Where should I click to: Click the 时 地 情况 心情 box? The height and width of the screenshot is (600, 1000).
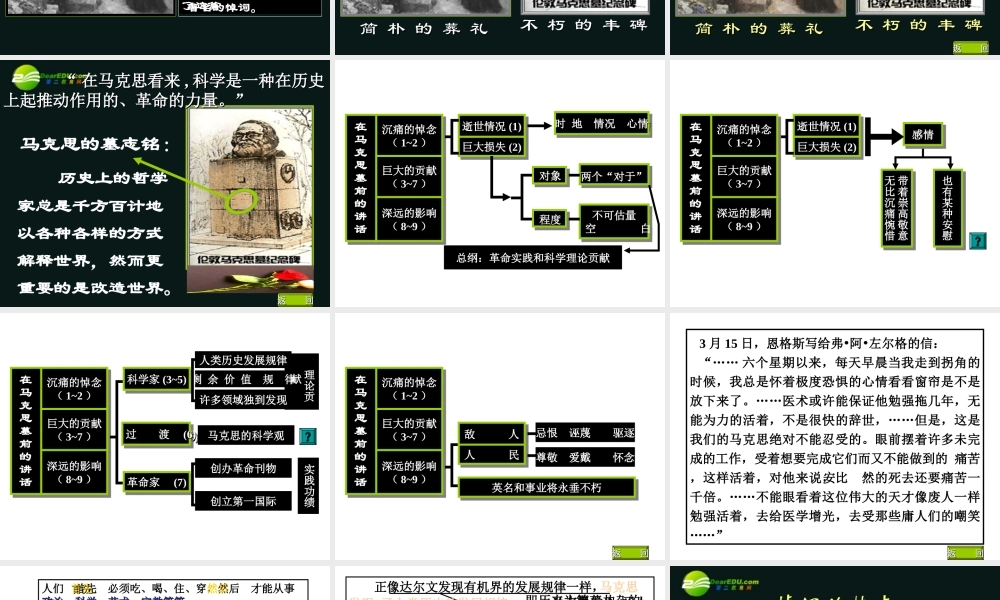coord(601,124)
